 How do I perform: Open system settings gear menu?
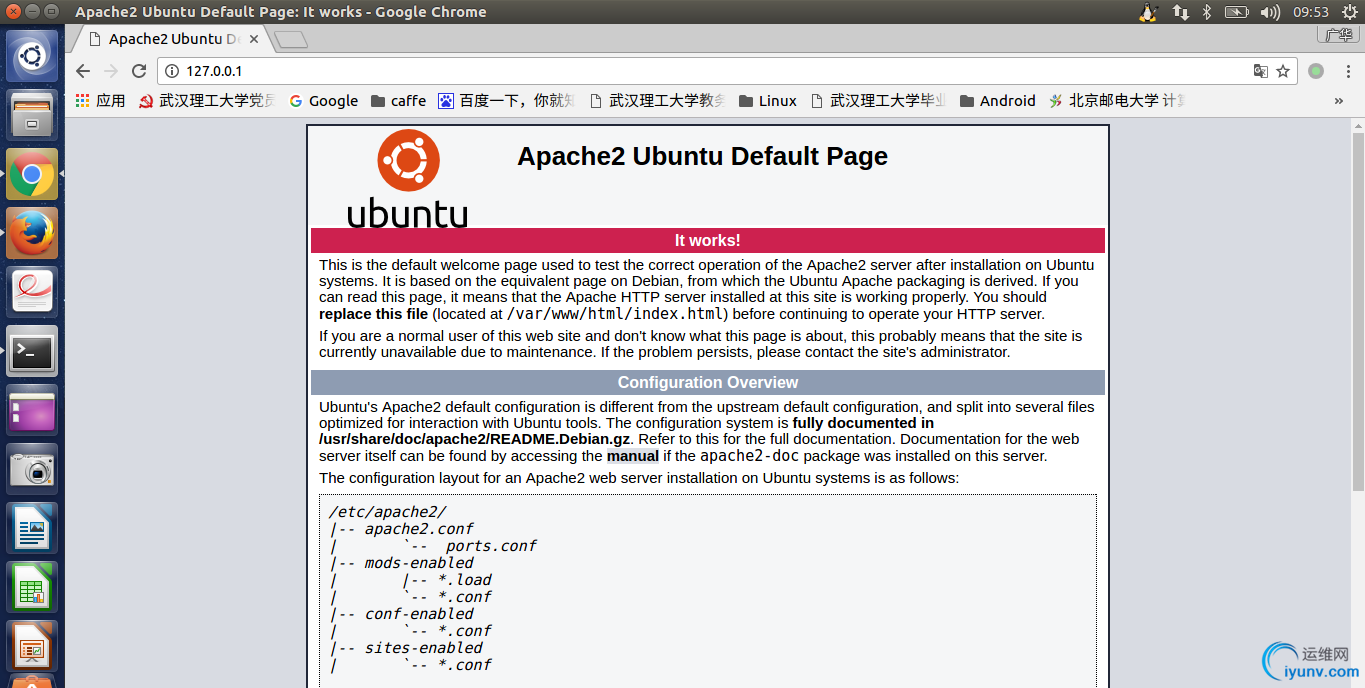pyautogui.click(x=1348, y=12)
